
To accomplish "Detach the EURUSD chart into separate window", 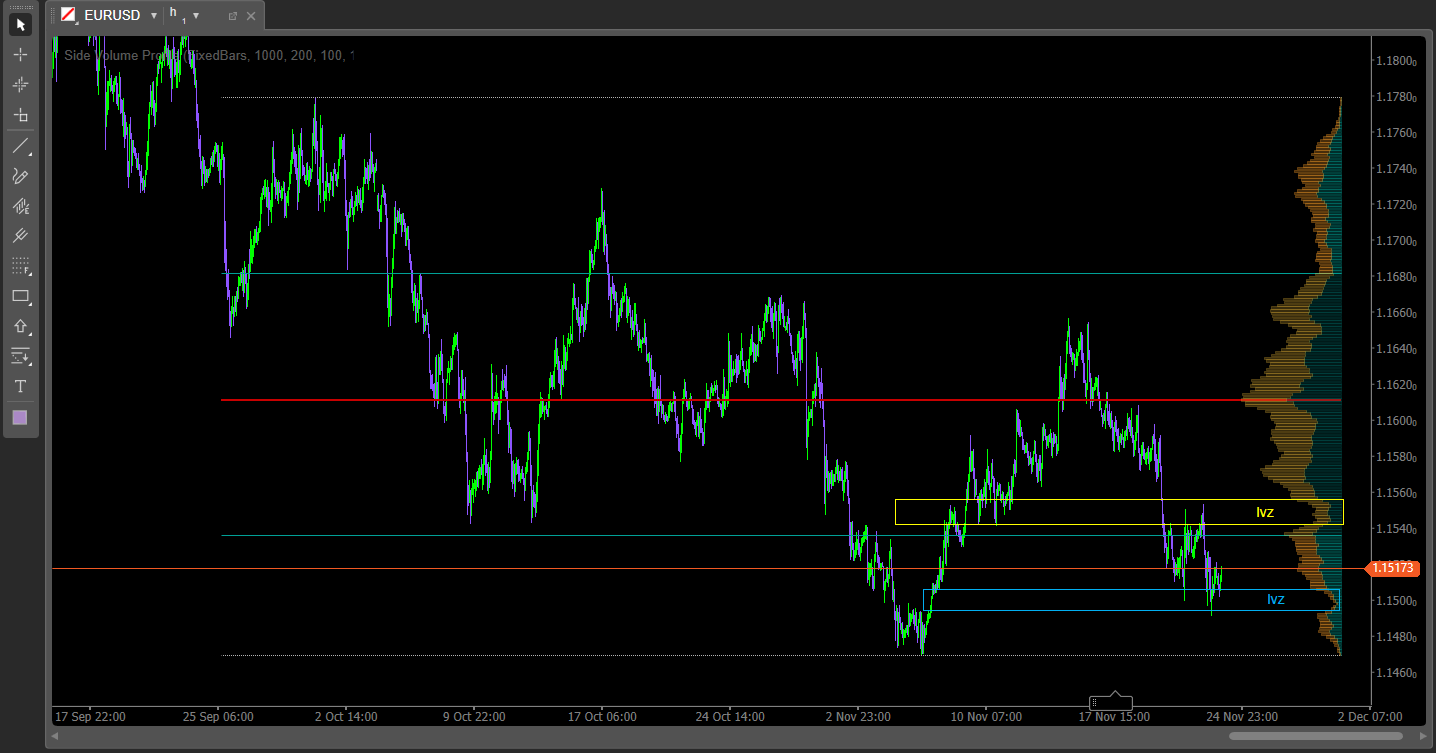I will (233, 16).
